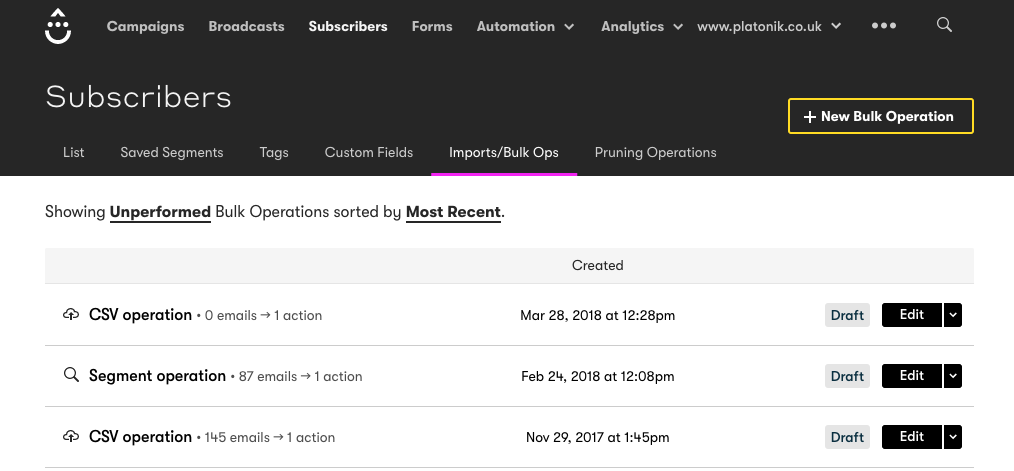Expand the Analytics menu
This screenshot has width=1014, height=471.
tap(641, 27)
